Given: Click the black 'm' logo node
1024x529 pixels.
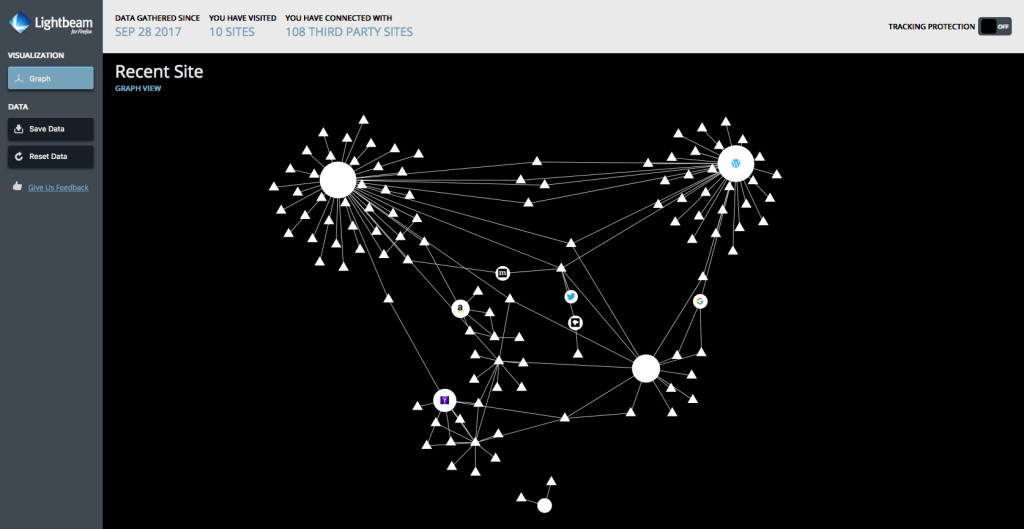Looking at the screenshot, I should (x=503, y=273).
